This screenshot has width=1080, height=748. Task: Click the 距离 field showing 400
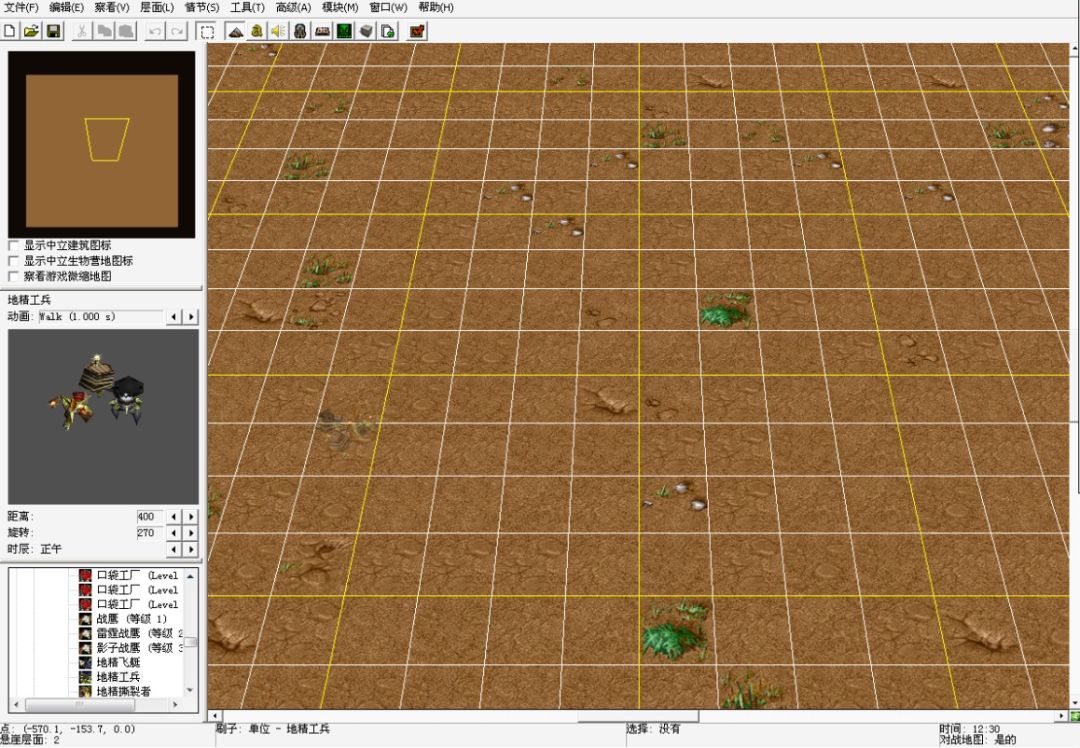click(149, 517)
